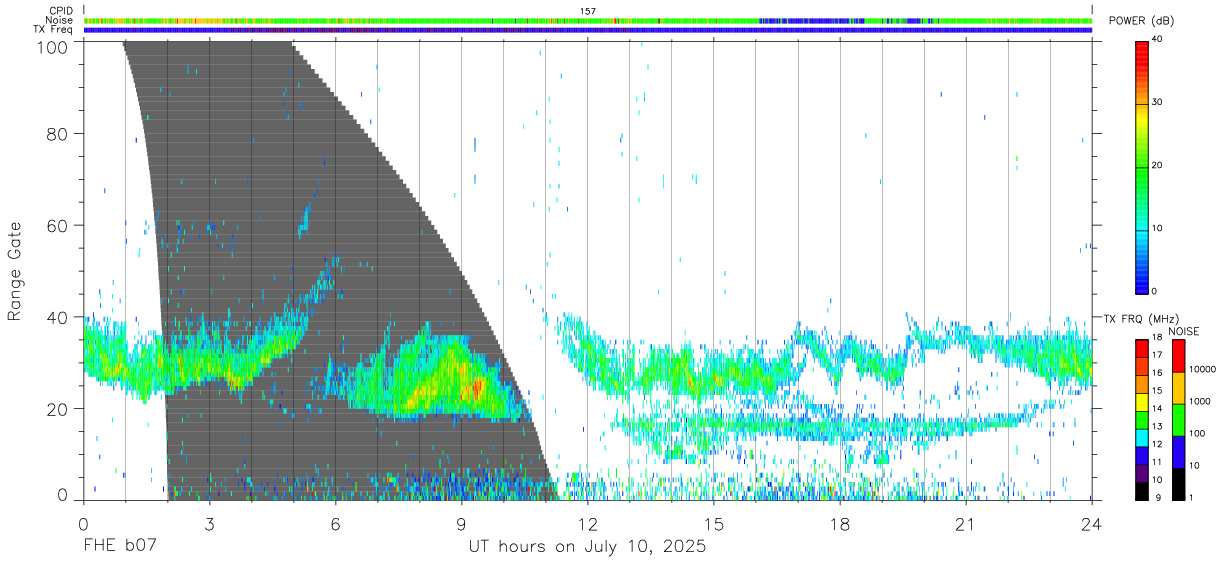Click the range gate tick label '20'
1228x567 pixels.
tap(59, 409)
